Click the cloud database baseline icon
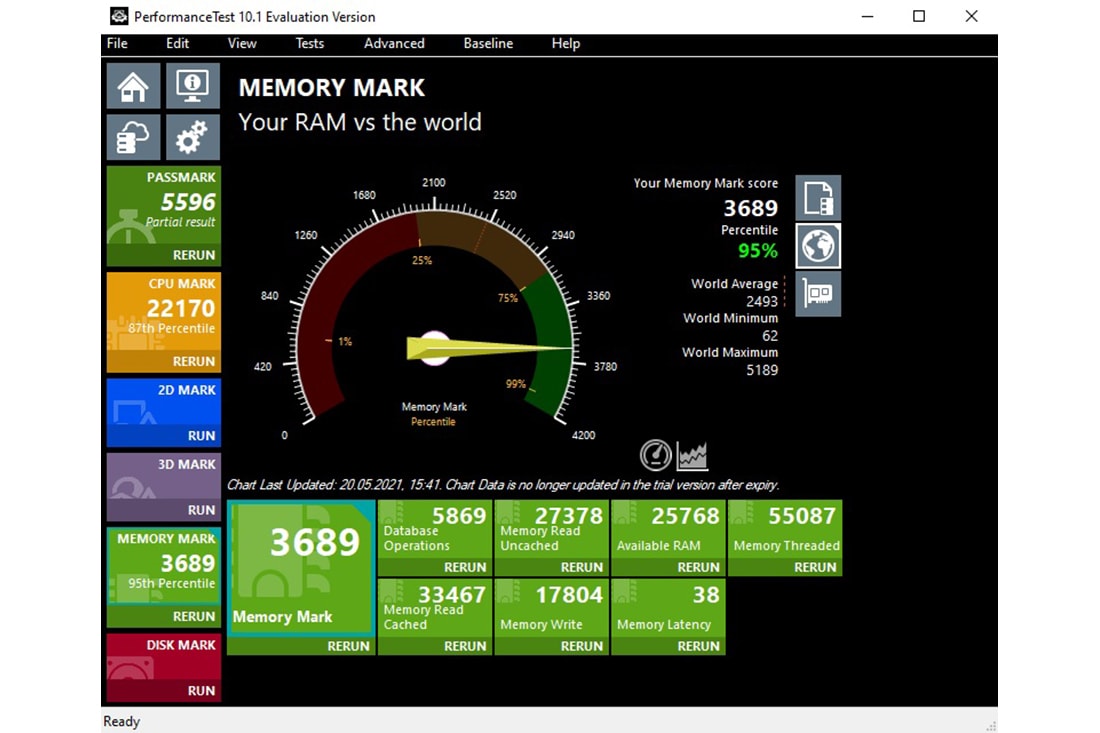The width and height of the screenshot is (1100, 733). 133,137
